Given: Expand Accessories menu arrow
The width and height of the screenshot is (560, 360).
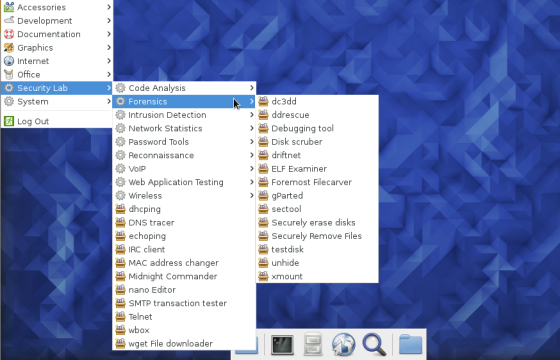Looking at the screenshot, I should 109,7.
